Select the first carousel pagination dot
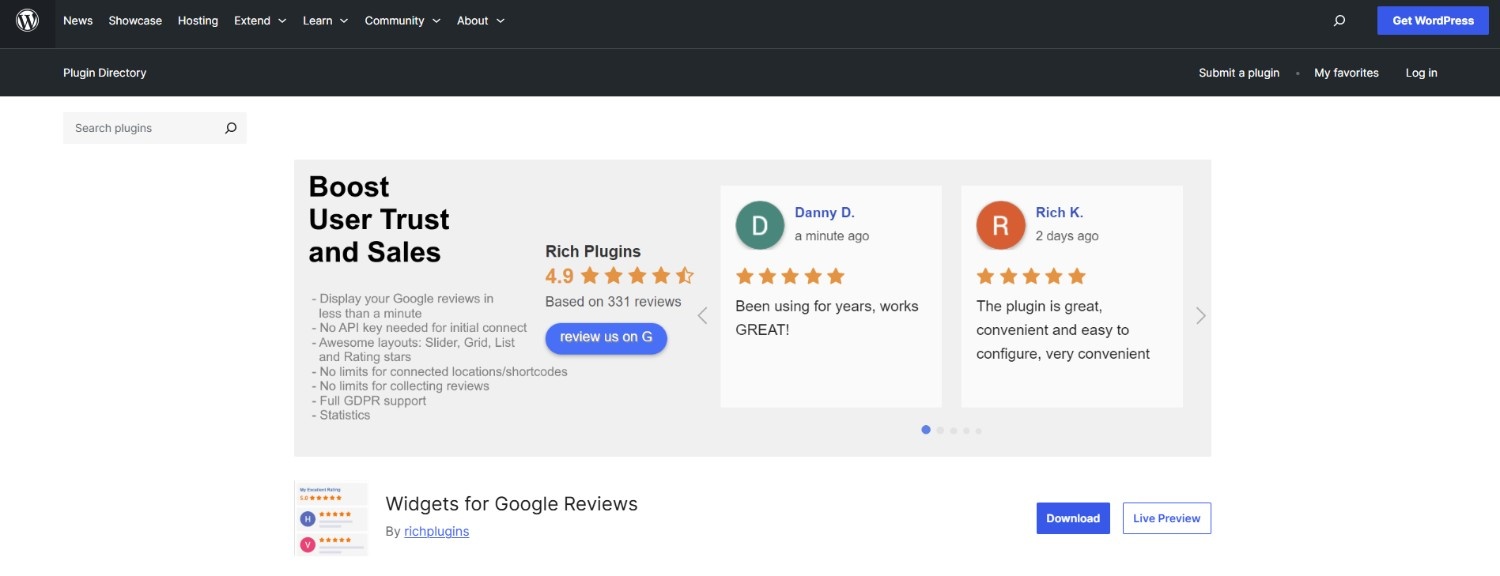Screen dimensions: 1500x576 pos(926,430)
